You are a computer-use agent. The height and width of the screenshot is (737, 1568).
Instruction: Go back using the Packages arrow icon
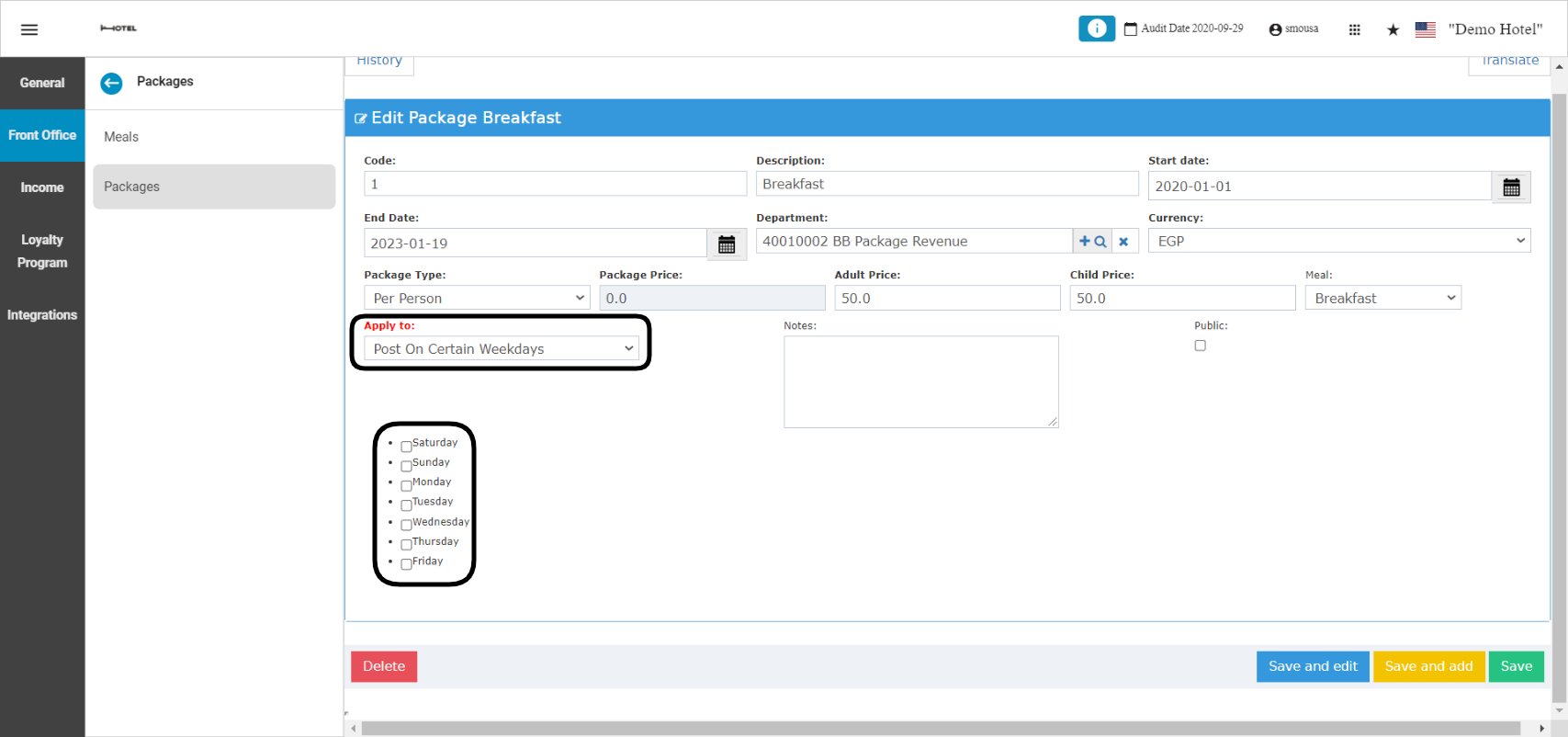point(111,83)
